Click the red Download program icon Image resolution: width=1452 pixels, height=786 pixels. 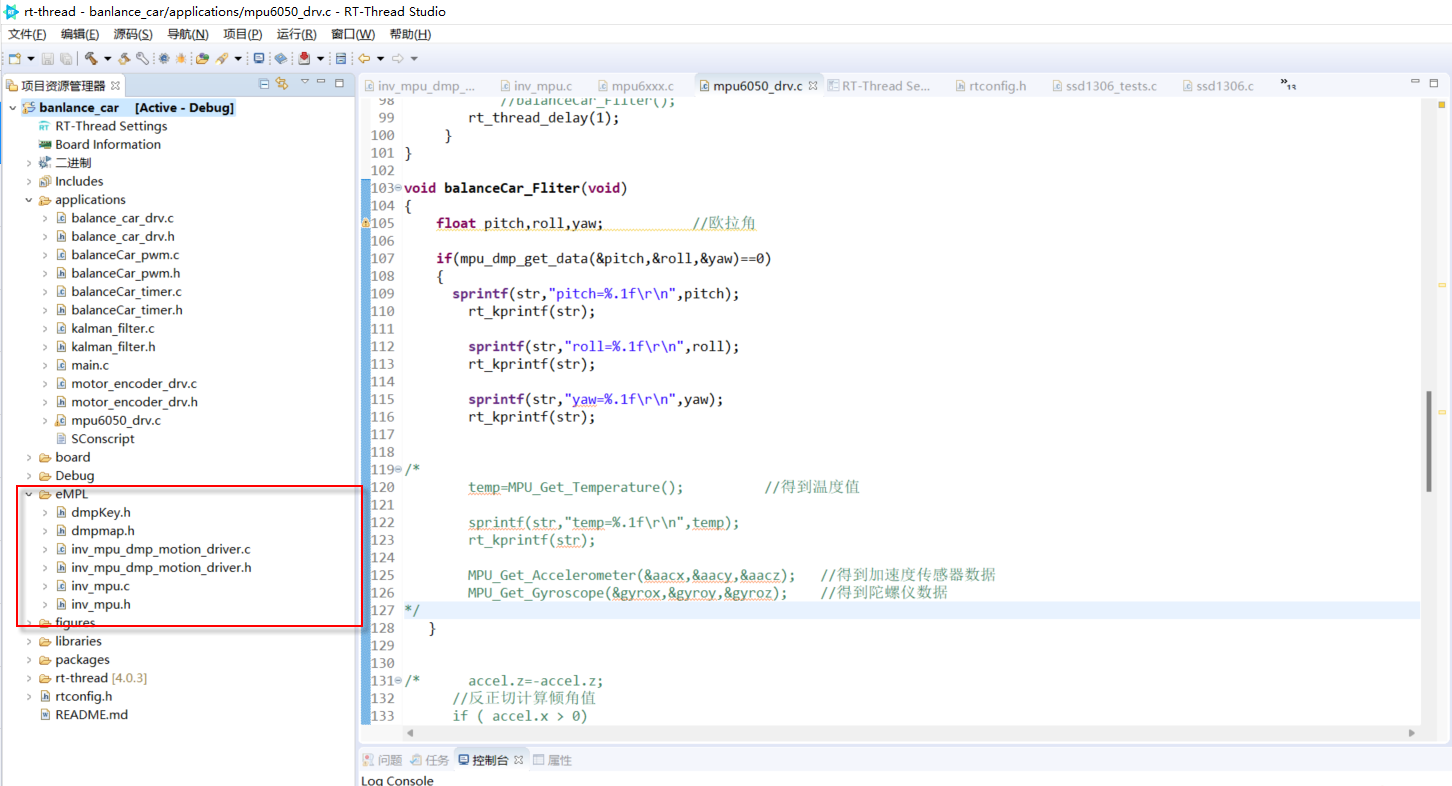304,59
